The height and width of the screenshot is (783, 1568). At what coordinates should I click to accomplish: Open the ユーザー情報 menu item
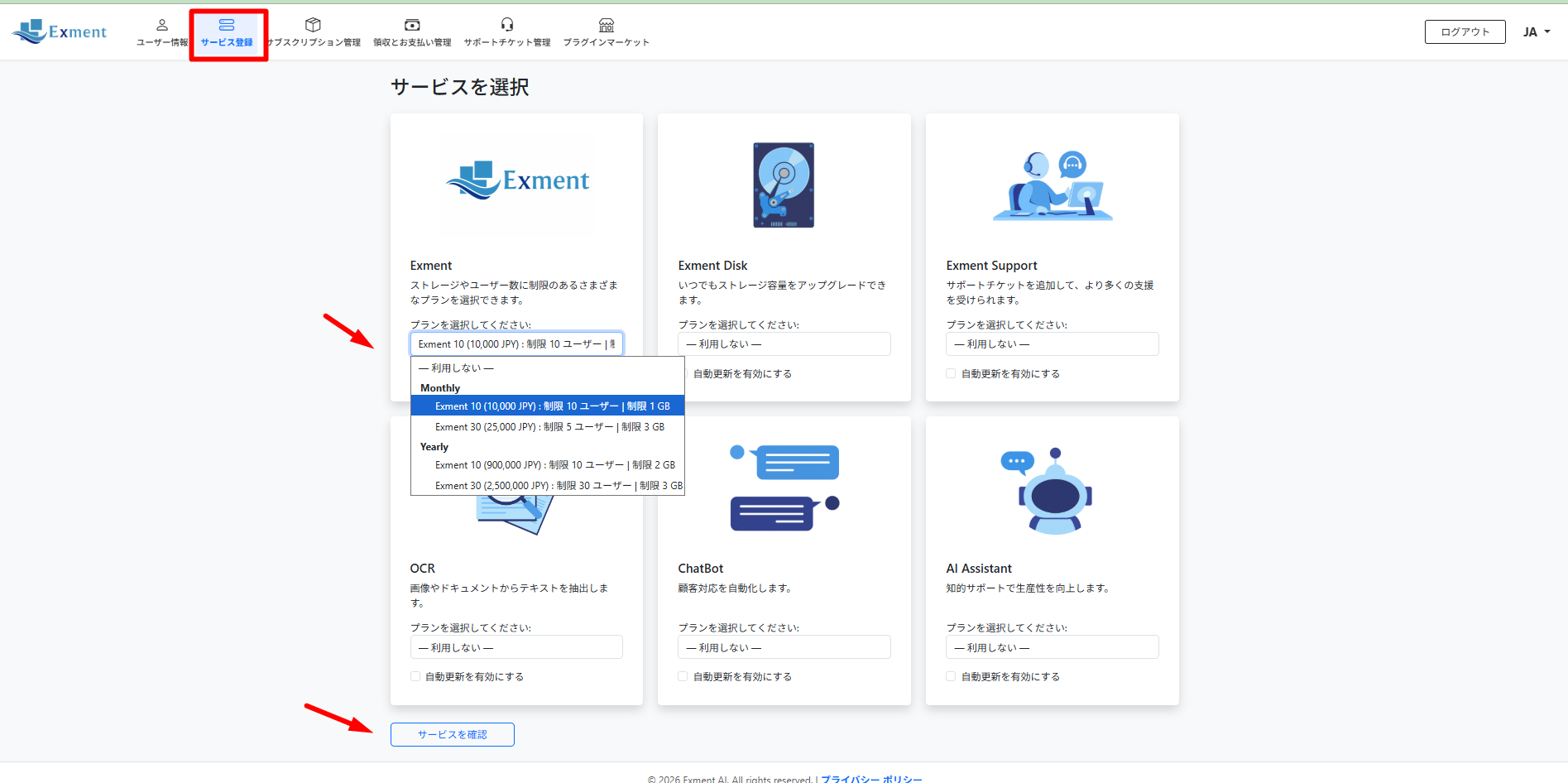(x=162, y=33)
